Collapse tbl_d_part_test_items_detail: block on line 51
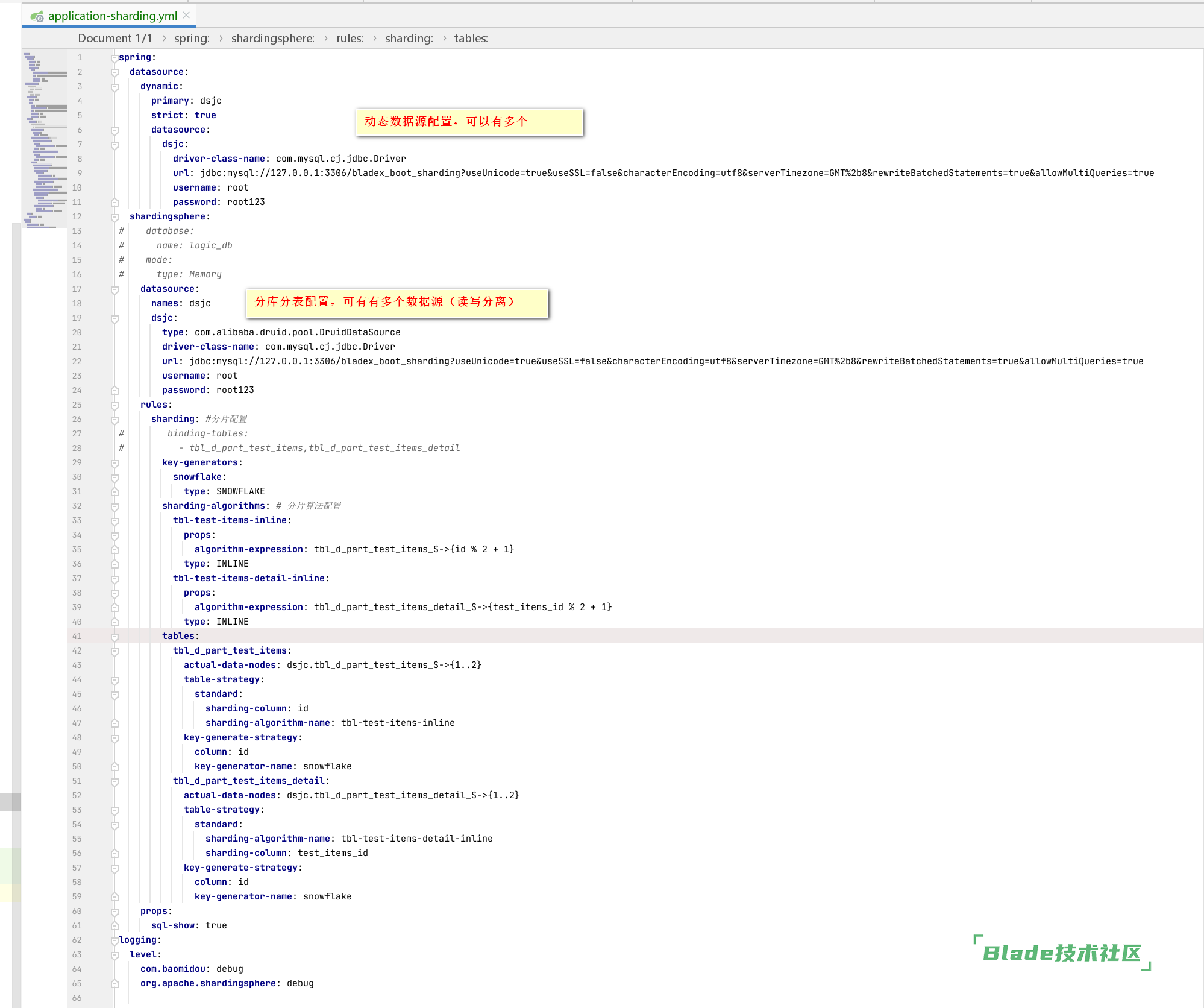 click(114, 781)
